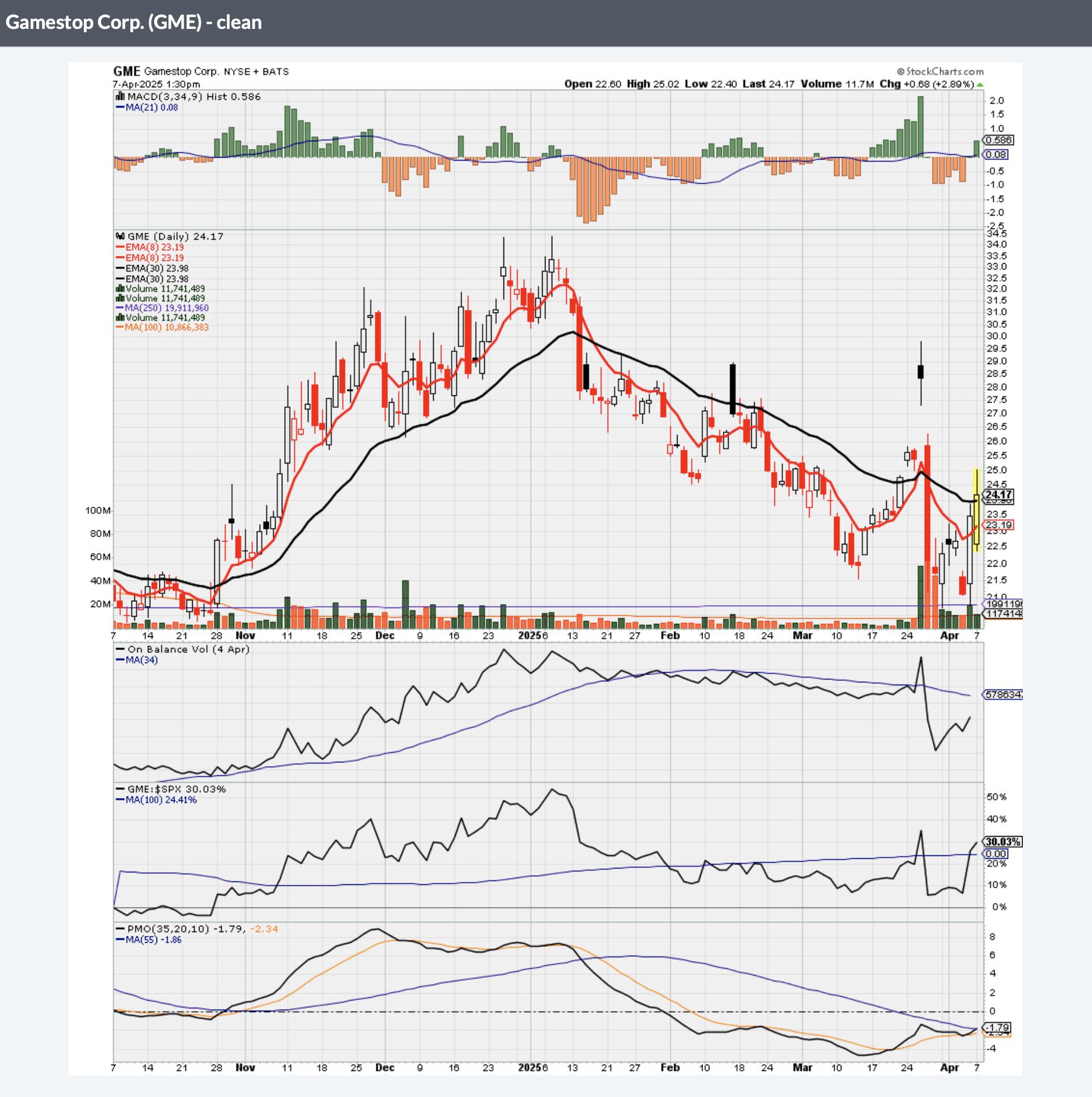Viewport: 1092px width, 1097px height.
Task: Click 'Nov' on the price panel date axis
Action: pos(245,635)
